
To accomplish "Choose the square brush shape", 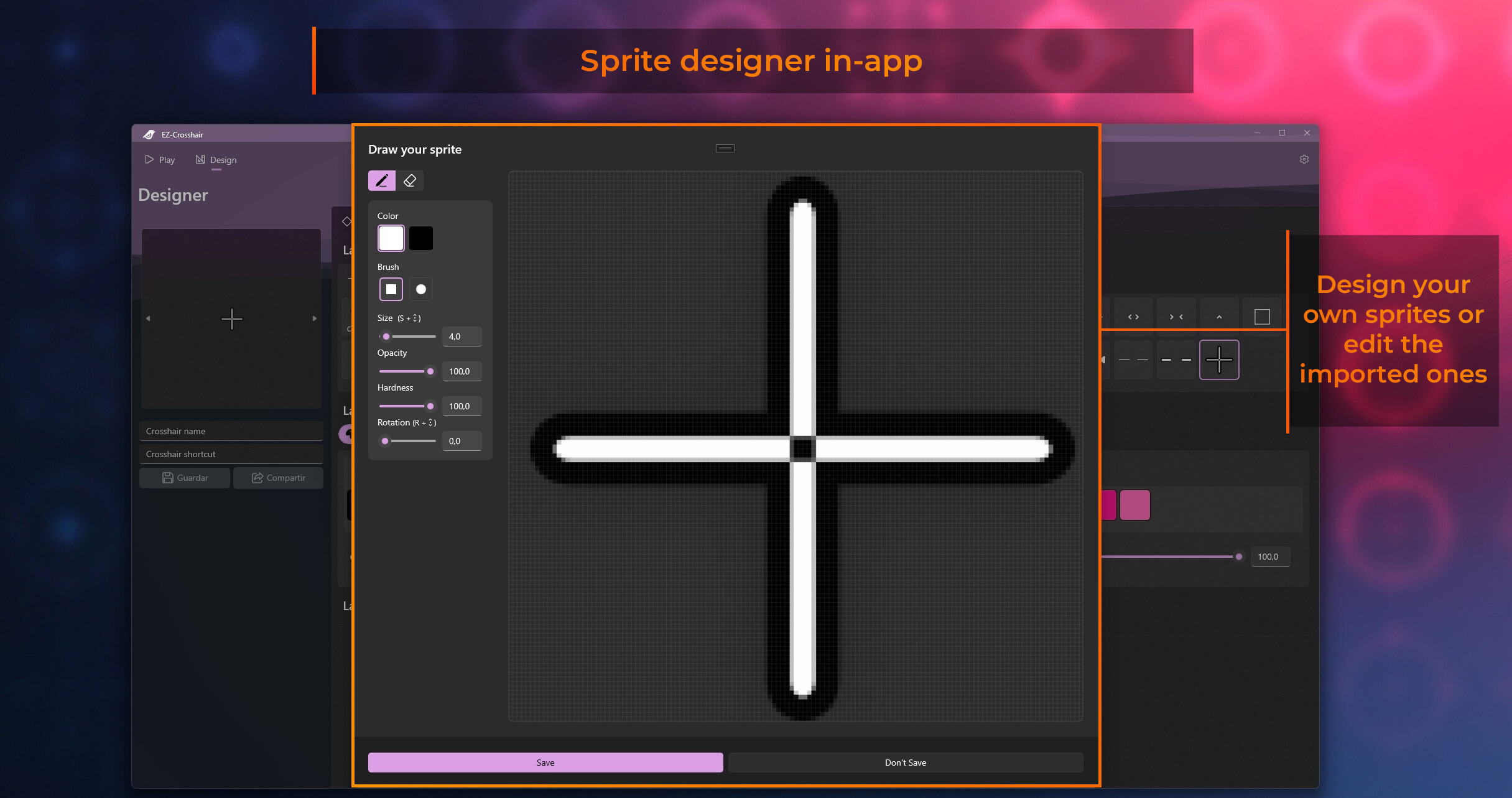I will tap(391, 289).
